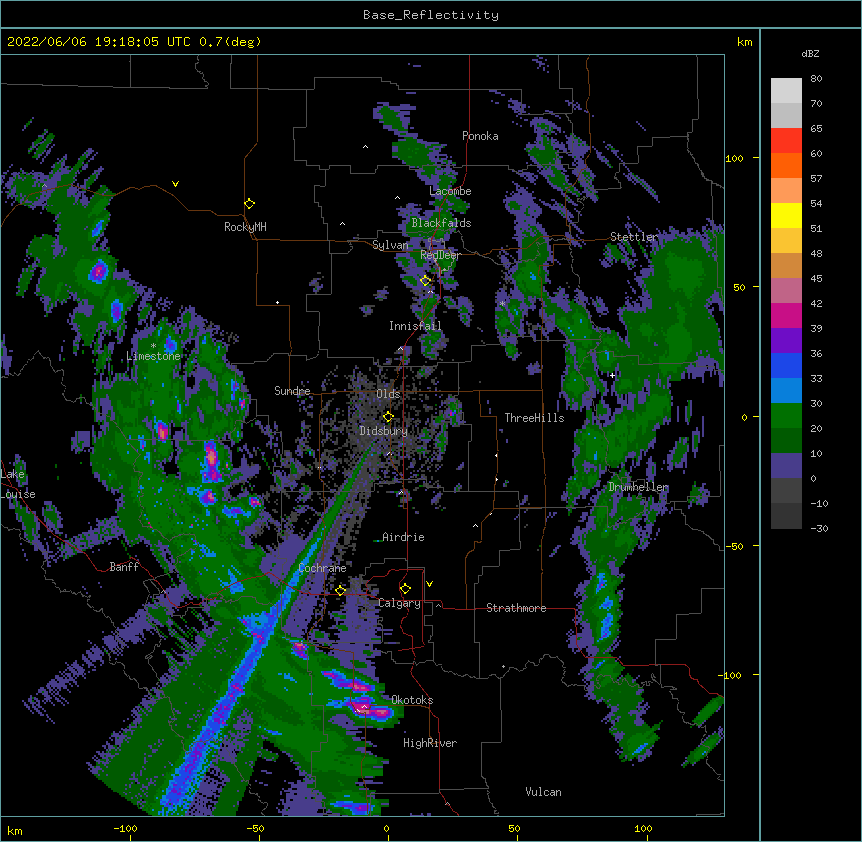
Task: Click the -50 tick on right vertical axis
Action: click(734, 546)
